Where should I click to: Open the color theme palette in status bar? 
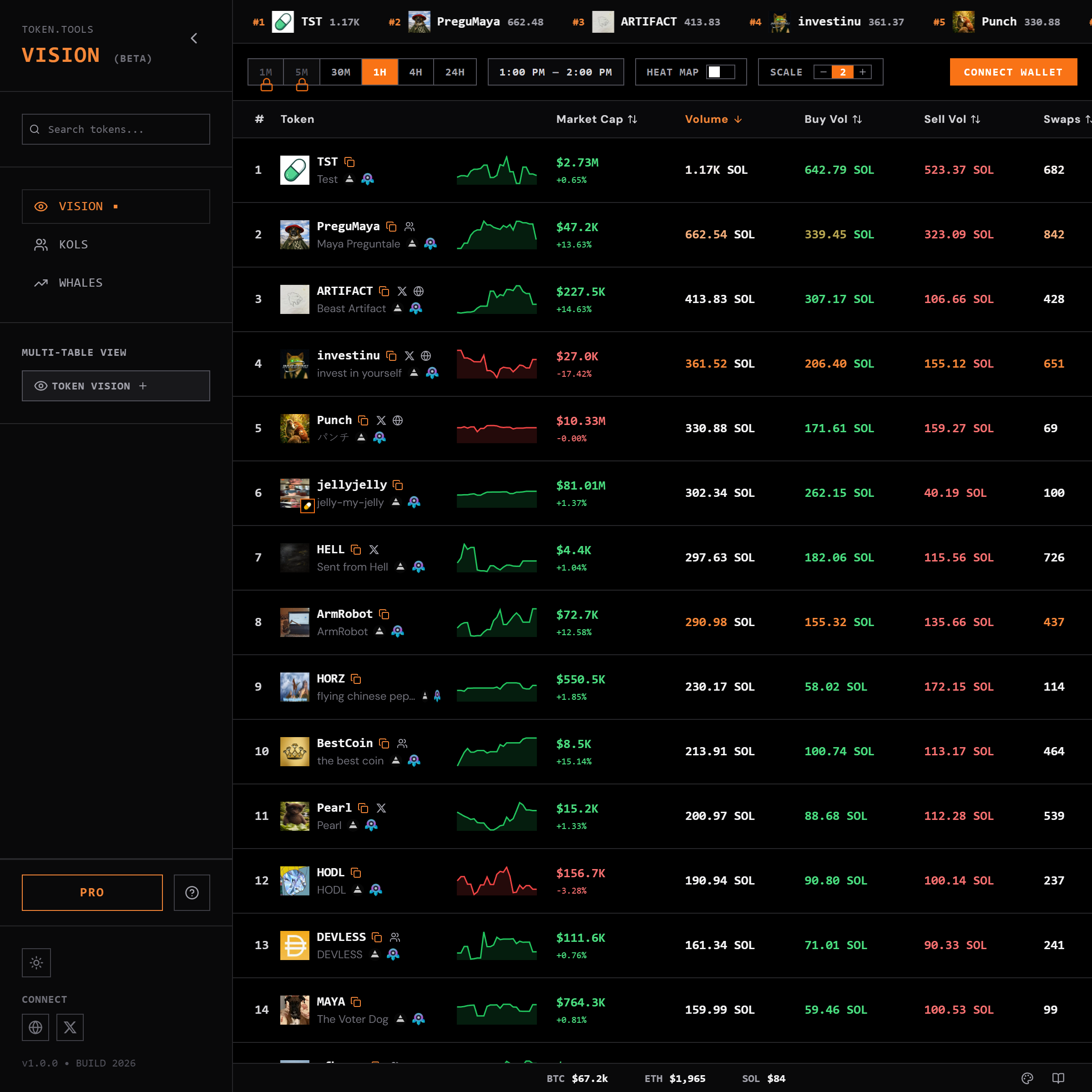[1027, 1078]
